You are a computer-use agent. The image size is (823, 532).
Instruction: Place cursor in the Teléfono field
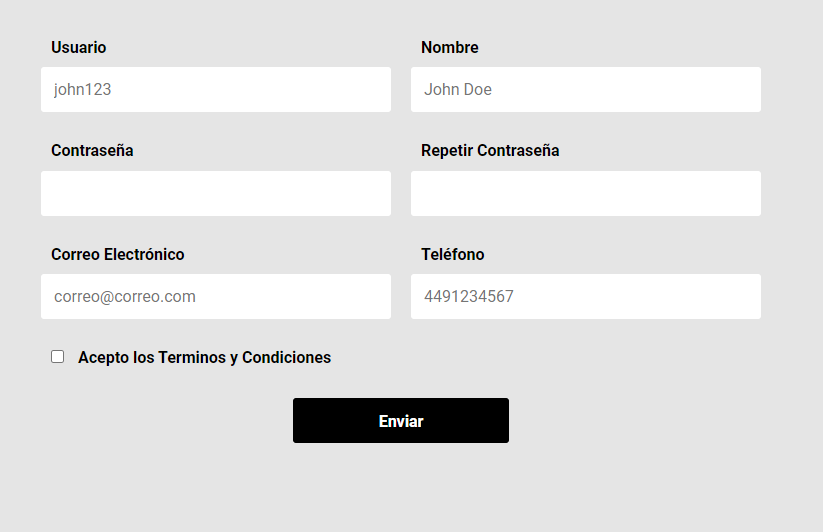[586, 296]
